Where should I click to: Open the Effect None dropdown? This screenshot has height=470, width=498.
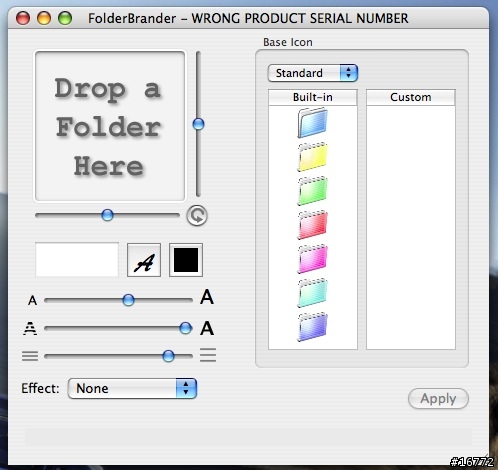click(x=132, y=388)
